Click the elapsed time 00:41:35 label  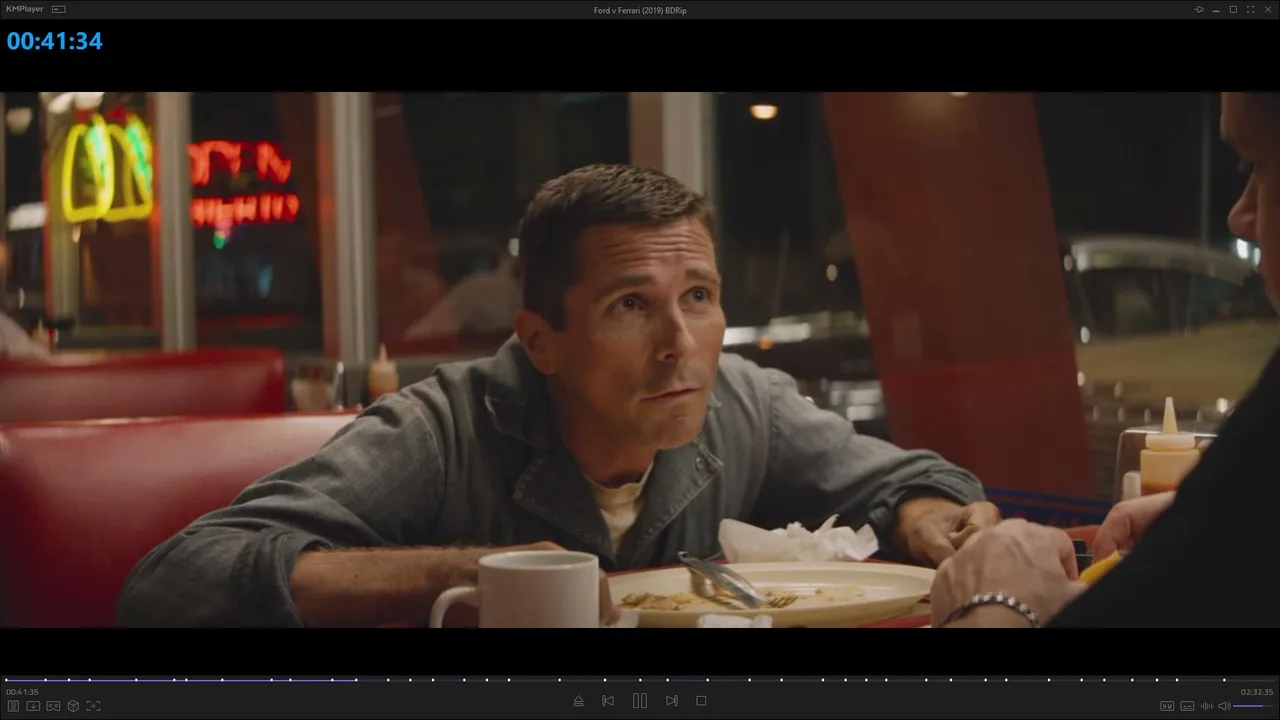[22, 692]
